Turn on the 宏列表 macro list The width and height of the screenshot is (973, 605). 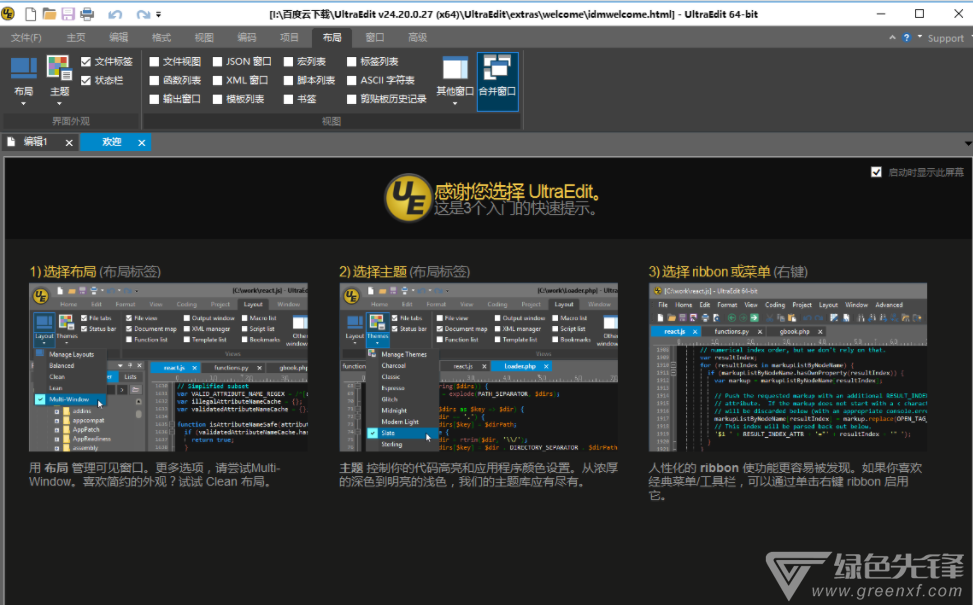(x=289, y=61)
